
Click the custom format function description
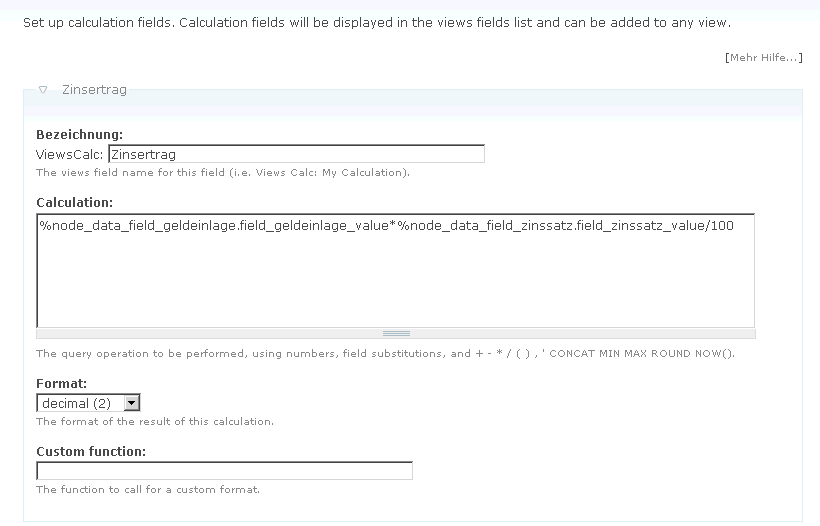point(147,489)
